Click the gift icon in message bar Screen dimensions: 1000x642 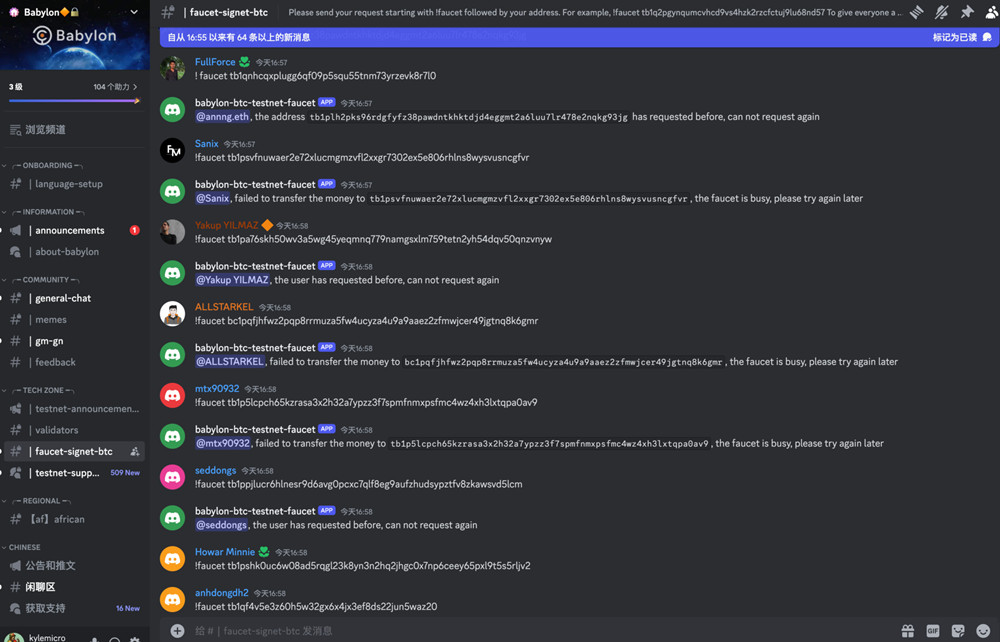coord(907,631)
